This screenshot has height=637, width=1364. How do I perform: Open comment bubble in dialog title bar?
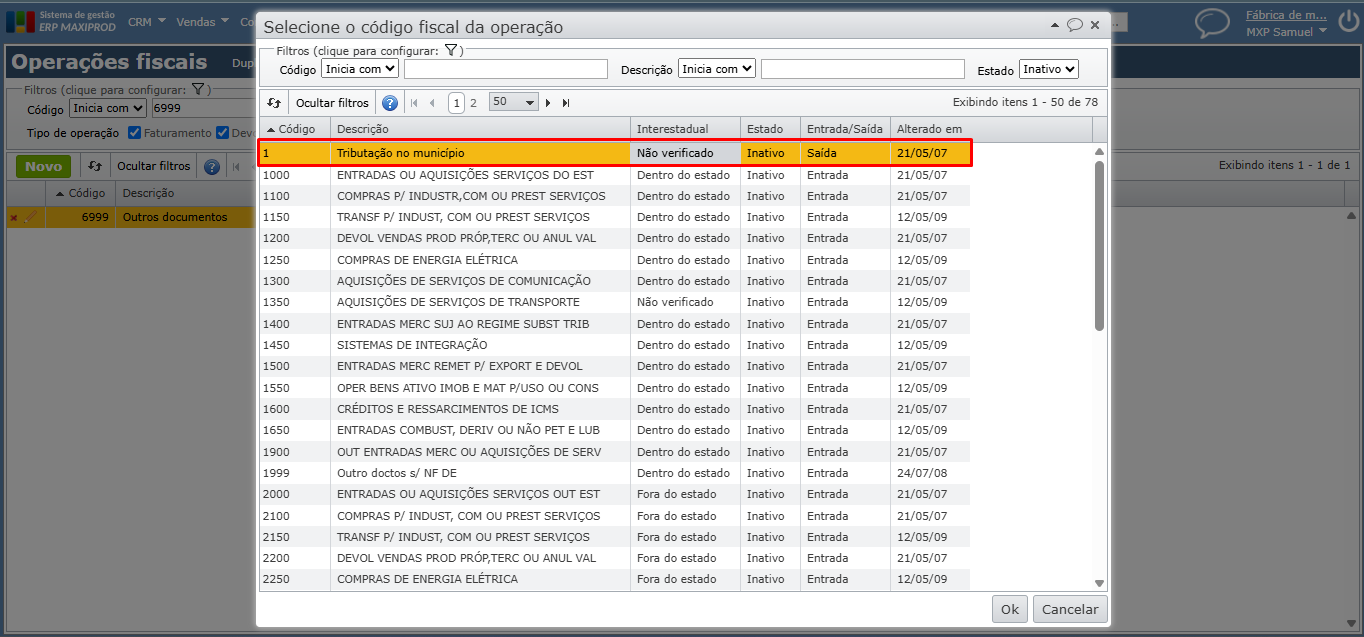pyautogui.click(x=1075, y=25)
